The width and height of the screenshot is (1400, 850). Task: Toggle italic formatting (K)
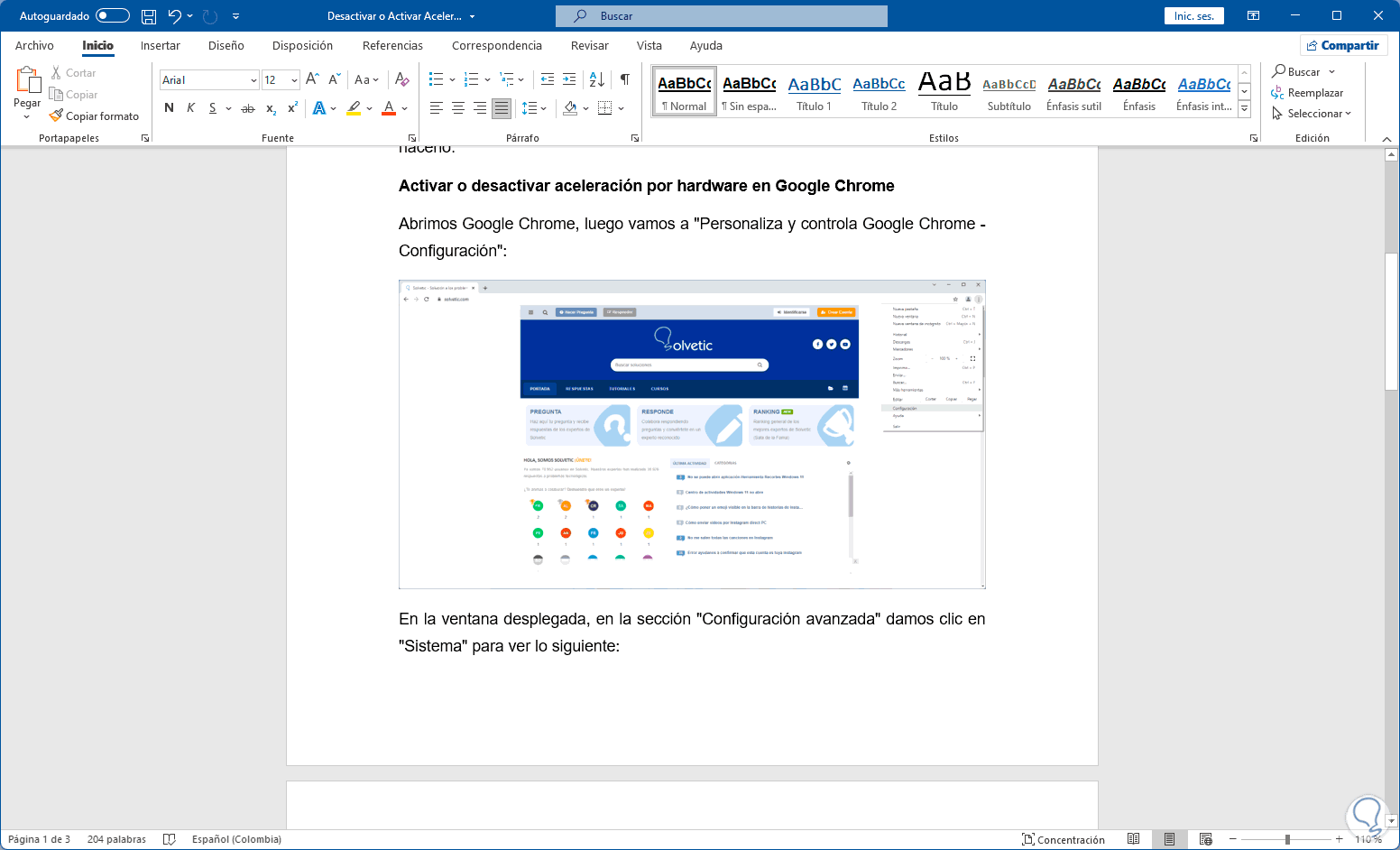(190, 108)
